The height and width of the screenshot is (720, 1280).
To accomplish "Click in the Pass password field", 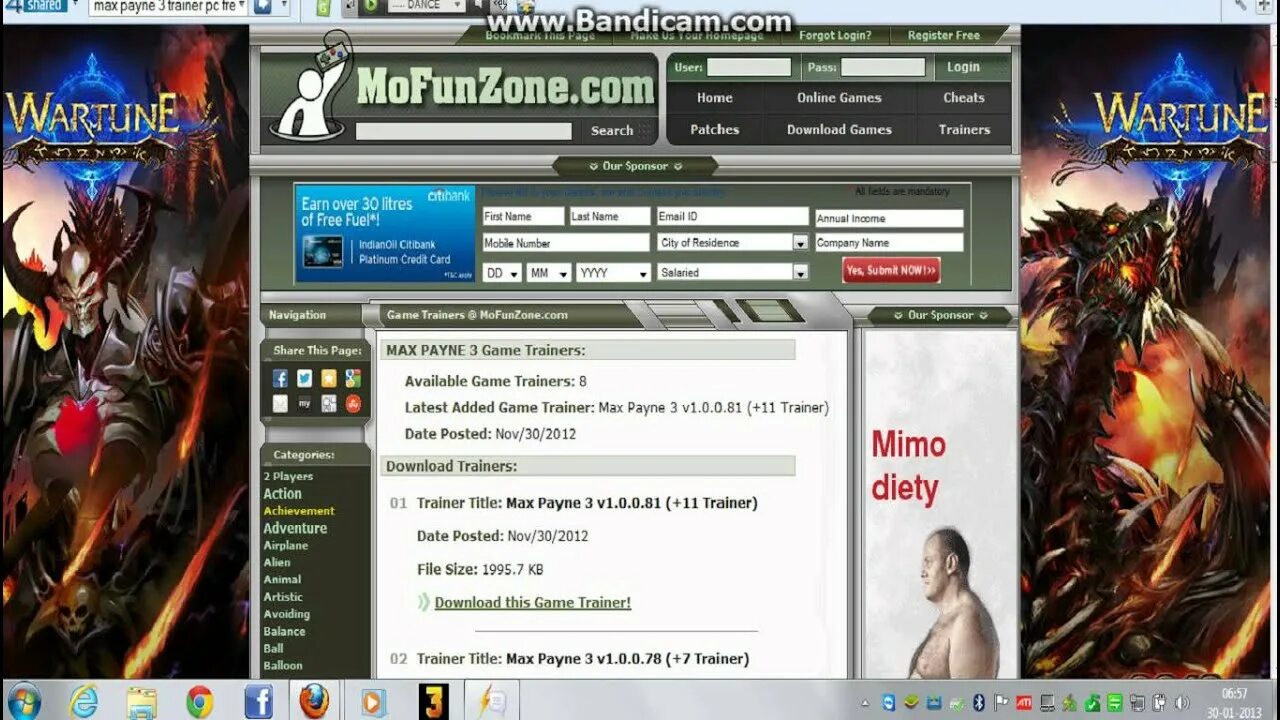I will (x=883, y=67).
